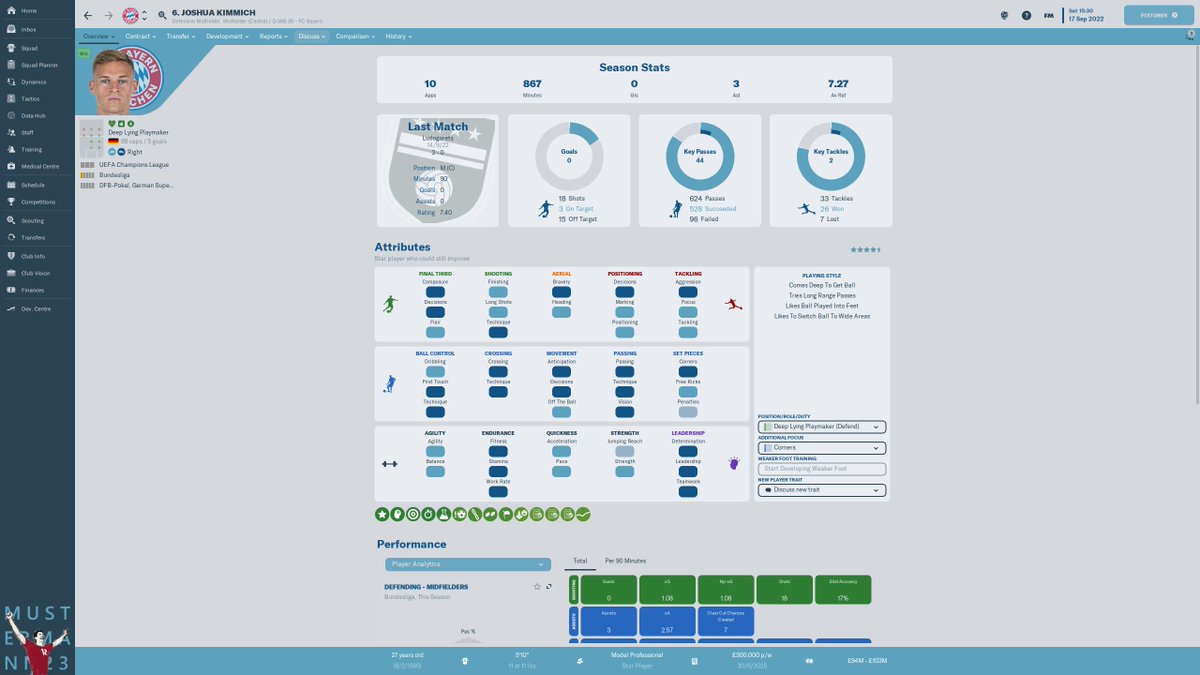Expand the Deep Lying Playmaker (Defend) role dropdown
The width and height of the screenshot is (1200, 675).
[x=821, y=427]
